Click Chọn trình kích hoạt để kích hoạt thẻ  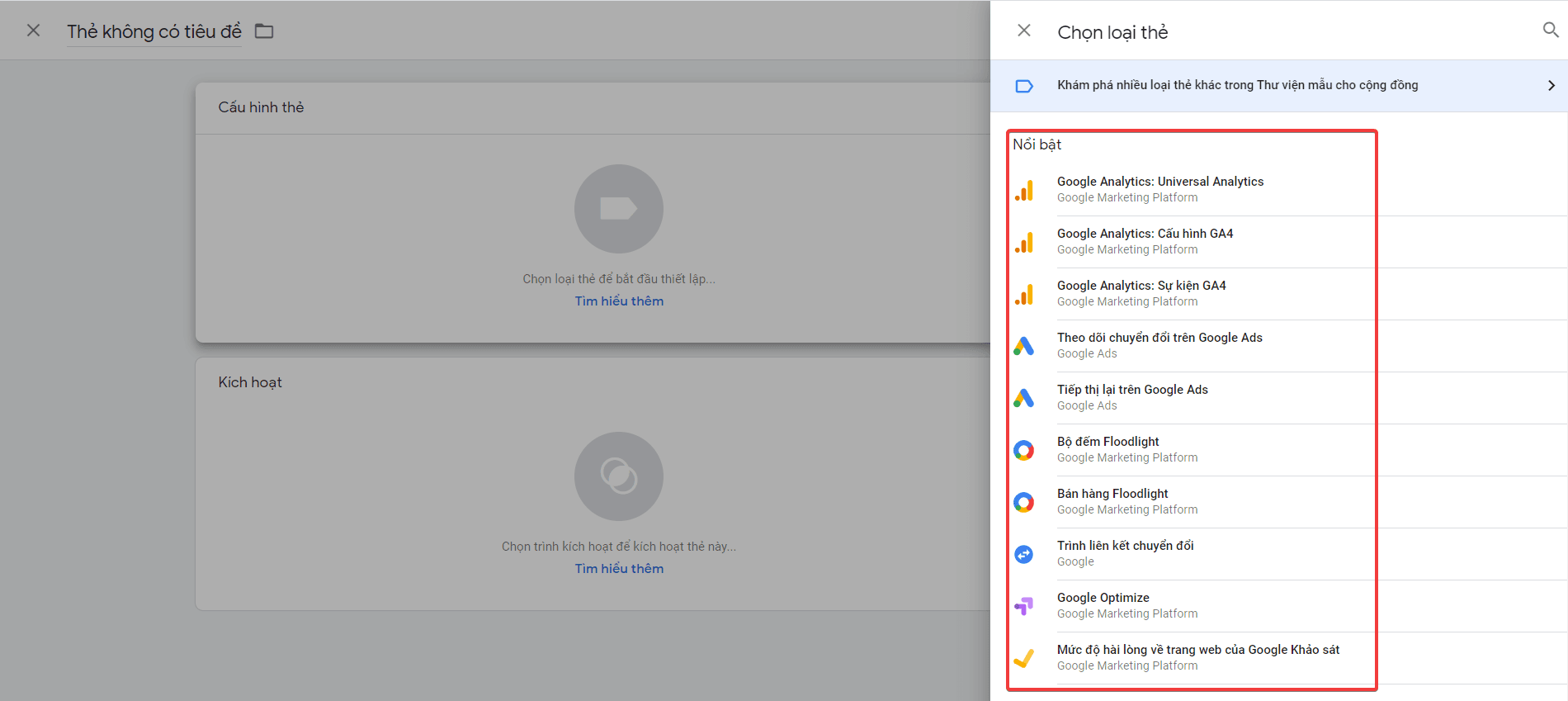coord(619,547)
